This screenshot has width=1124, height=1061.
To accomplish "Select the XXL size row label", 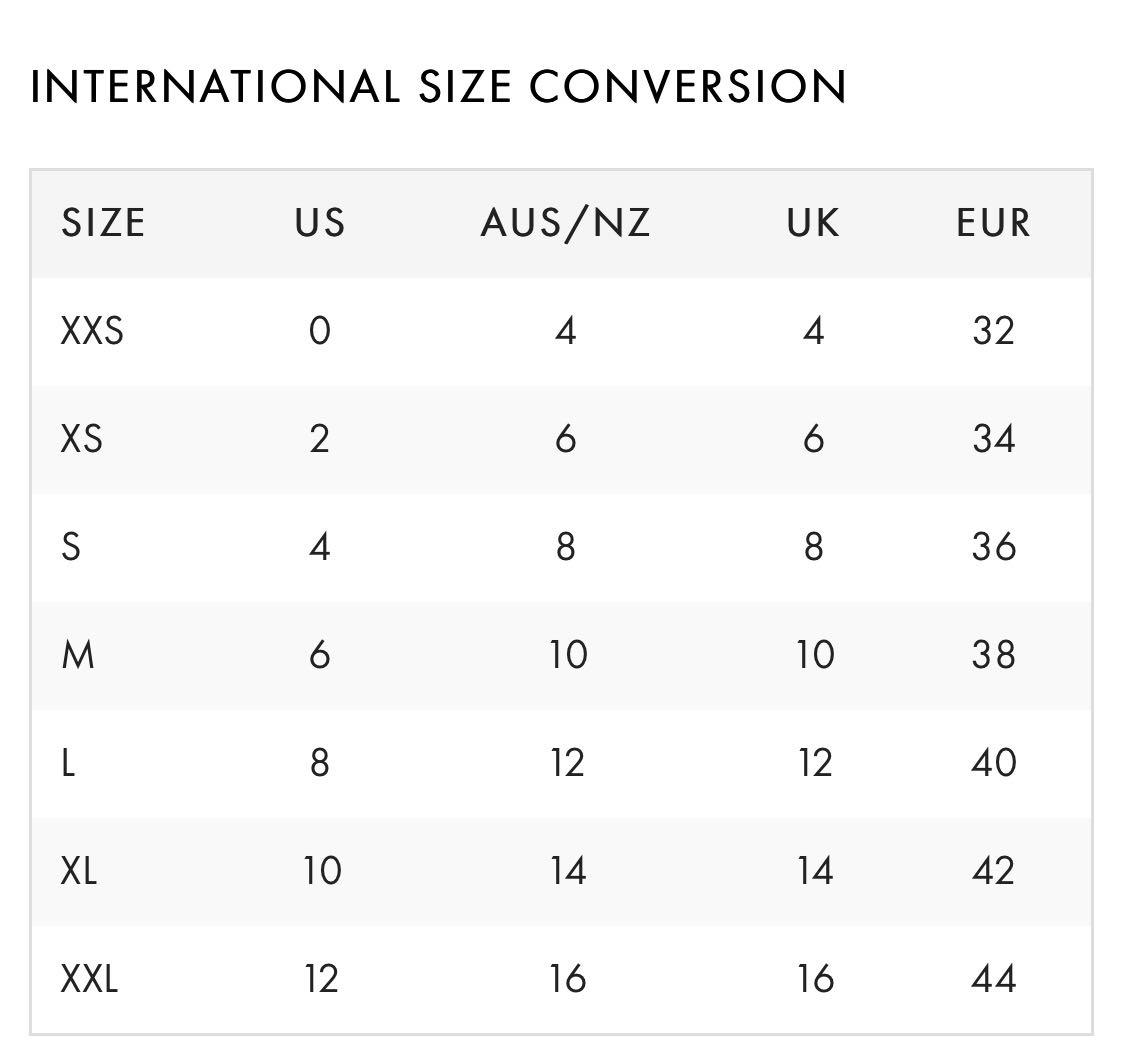I will [89, 979].
